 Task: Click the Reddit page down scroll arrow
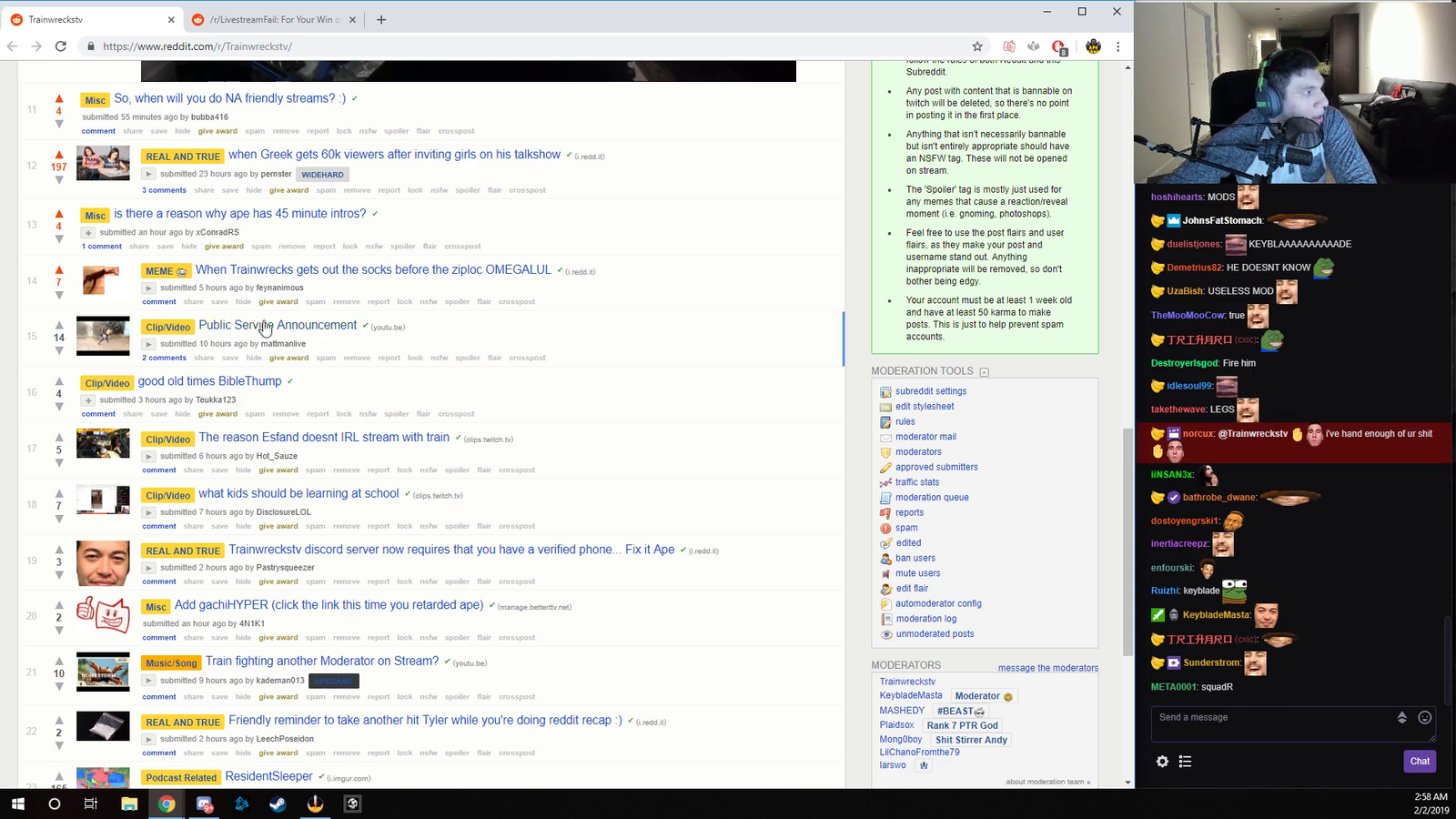point(1128,782)
